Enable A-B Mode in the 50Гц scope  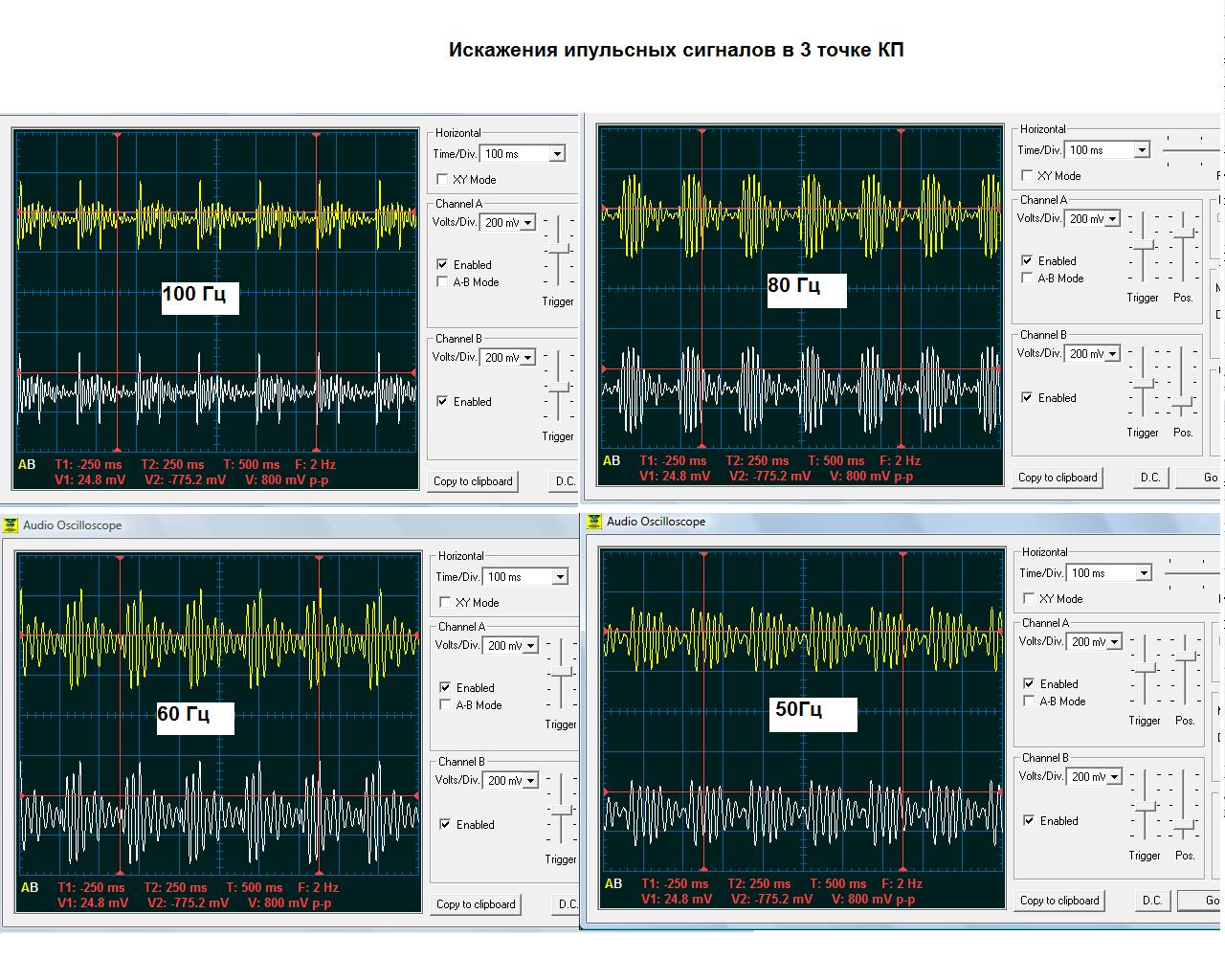coord(1029,701)
